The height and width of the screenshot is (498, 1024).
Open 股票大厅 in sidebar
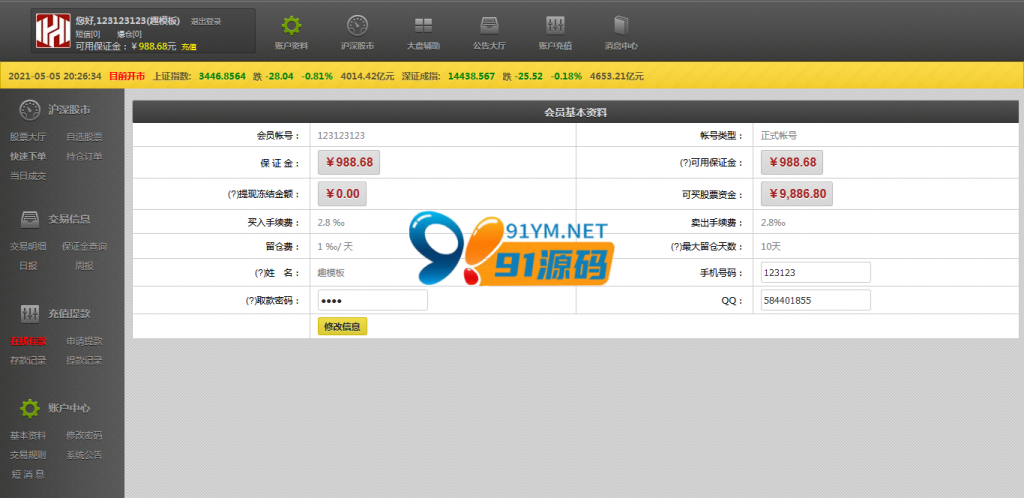[28, 137]
